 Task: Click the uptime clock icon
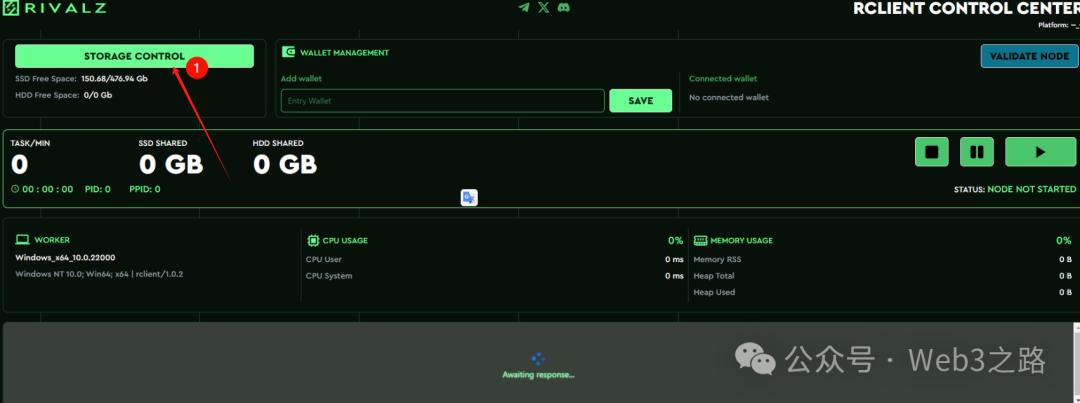tap(15, 189)
